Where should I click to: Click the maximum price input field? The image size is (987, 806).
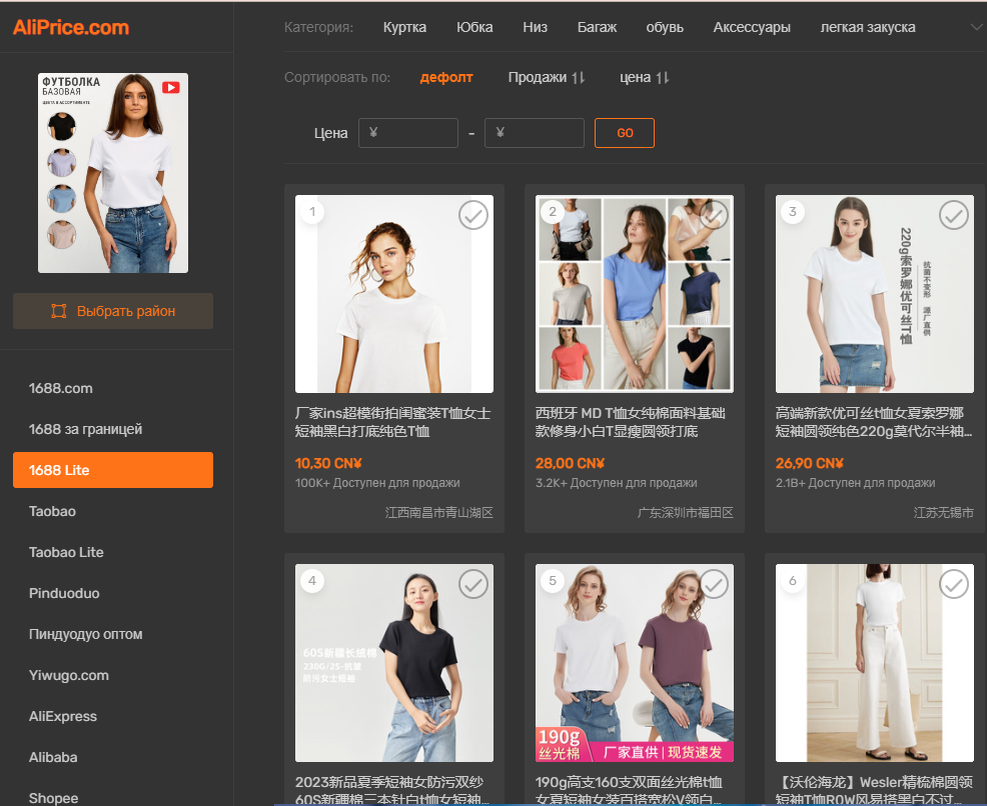(x=534, y=133)
